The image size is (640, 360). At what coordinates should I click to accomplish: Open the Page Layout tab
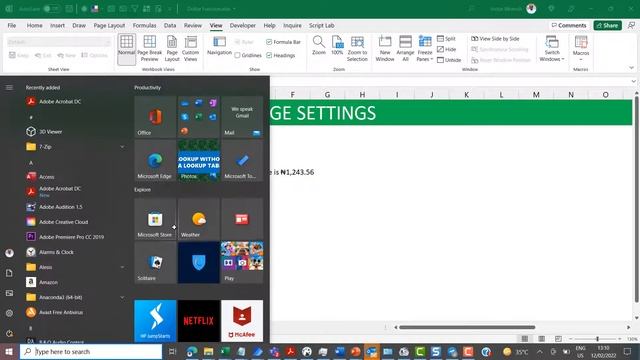click(x=109, y=25)
